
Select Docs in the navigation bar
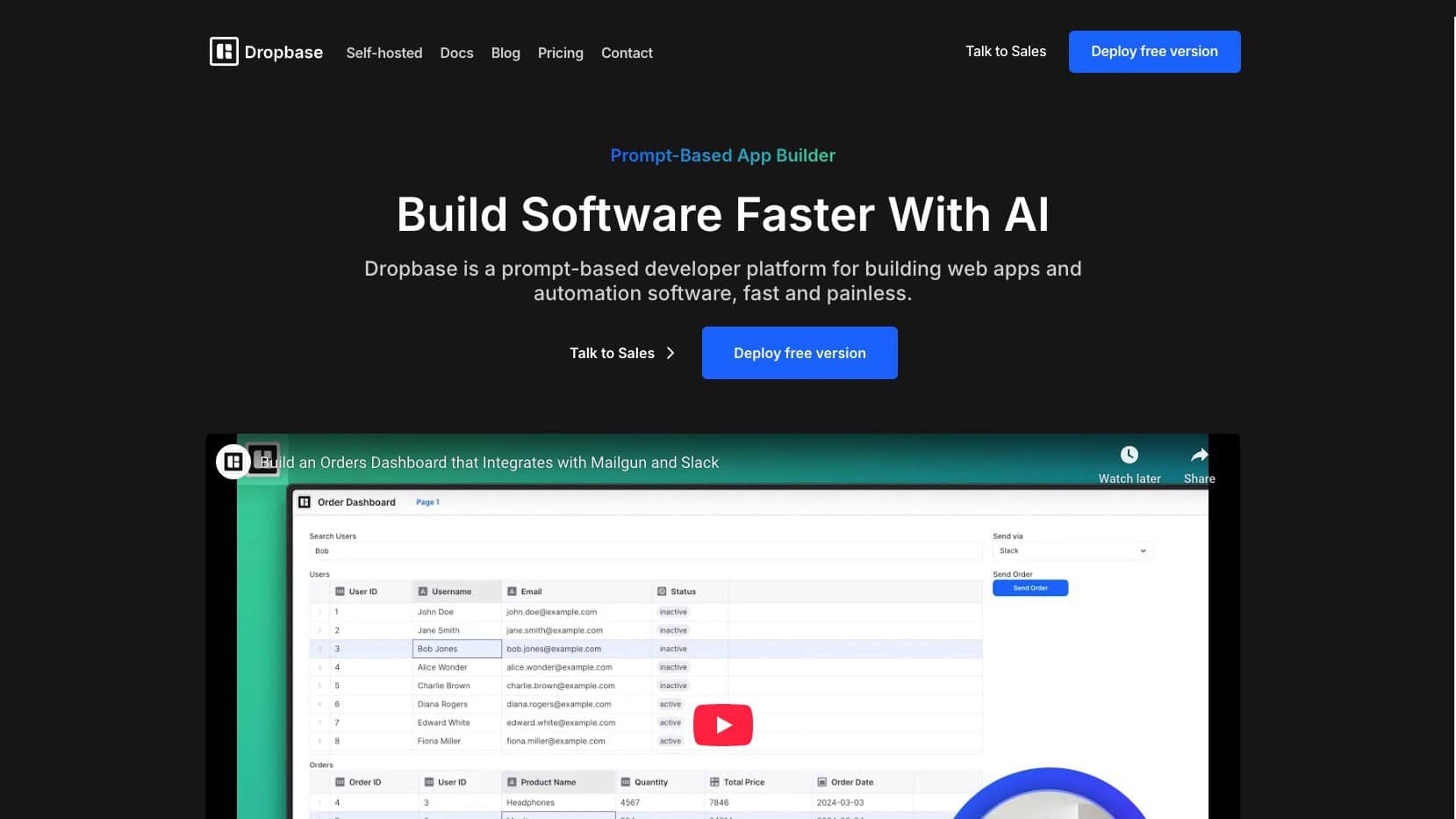tap(456, 53)
